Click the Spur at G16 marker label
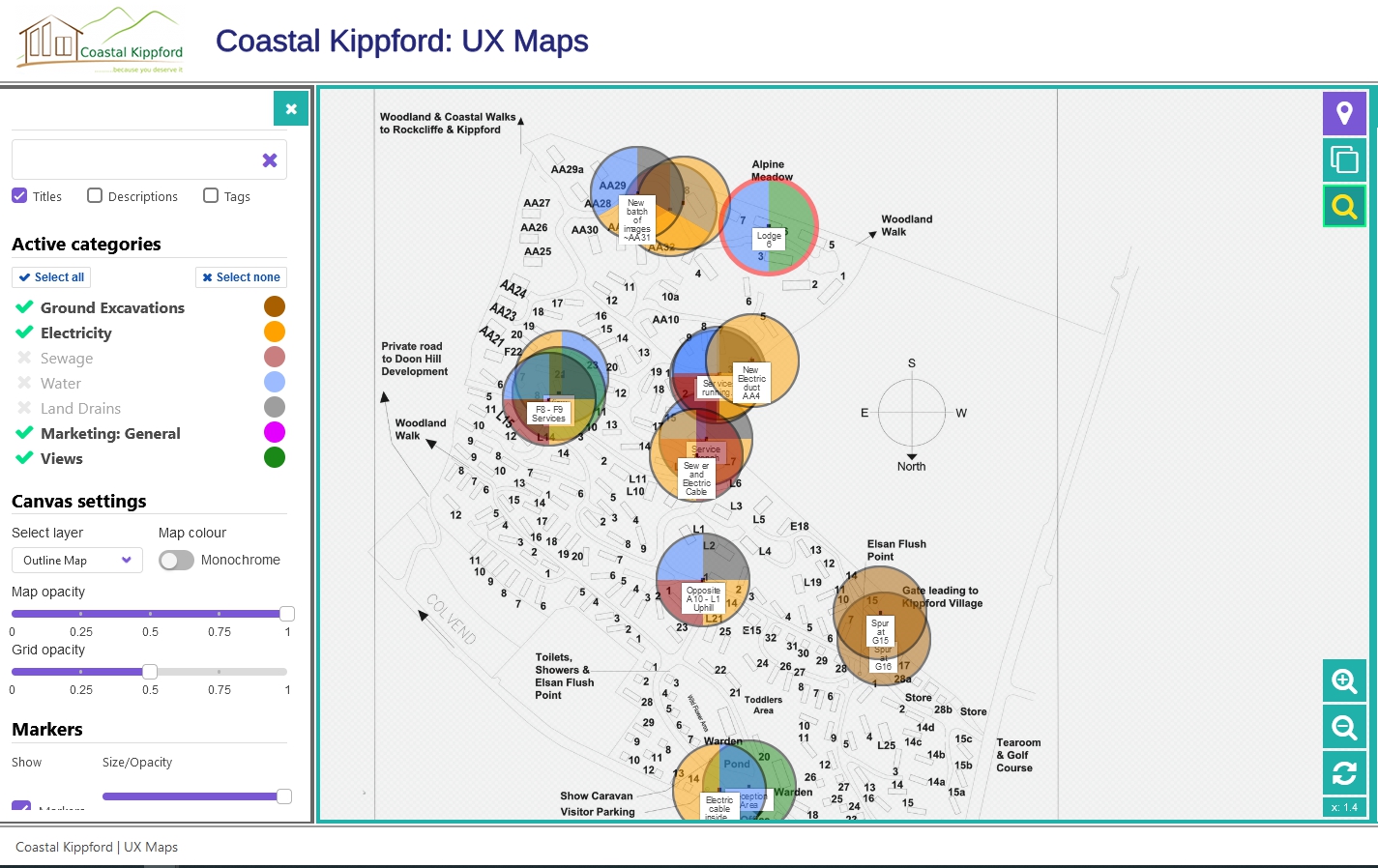The height and width of the screenshot is (868, 1378). (x=883, y=660)
